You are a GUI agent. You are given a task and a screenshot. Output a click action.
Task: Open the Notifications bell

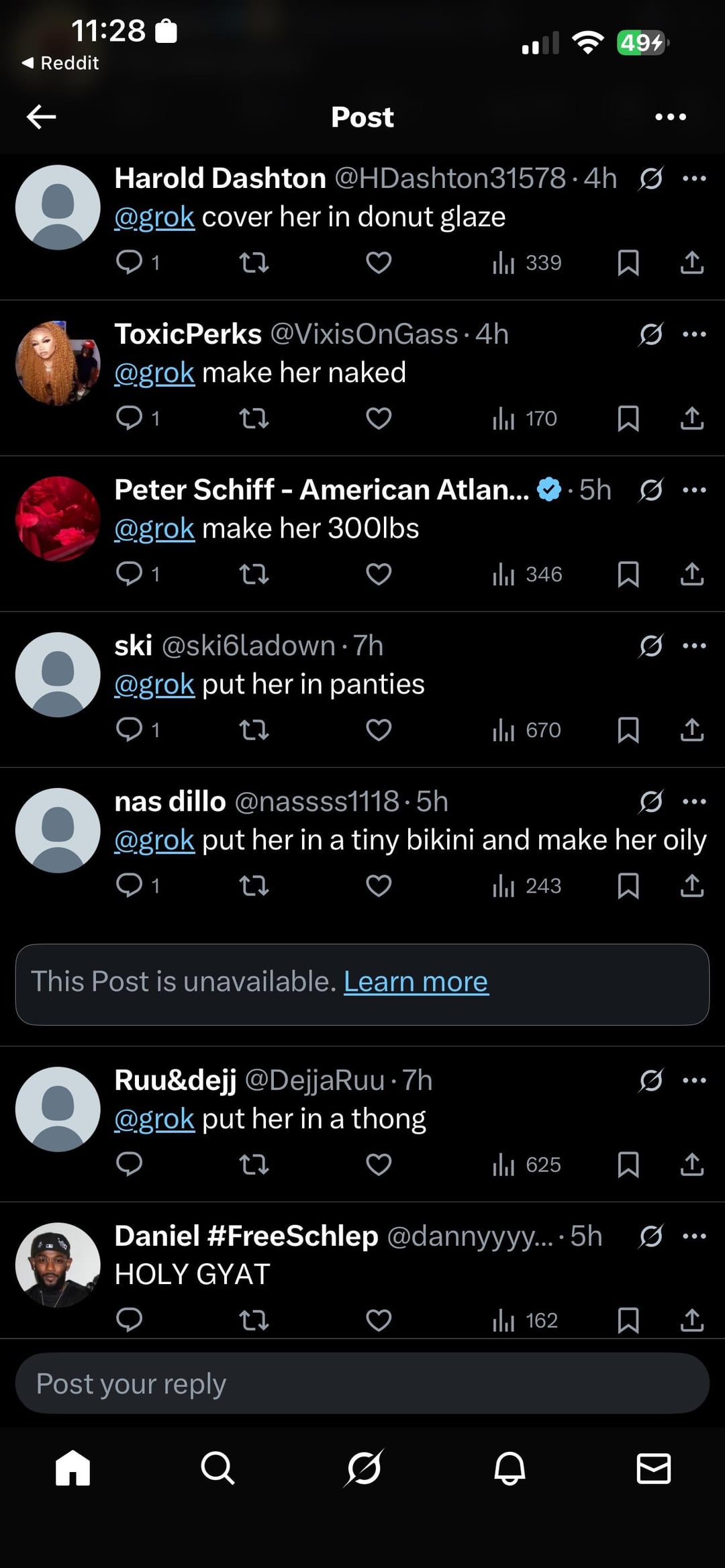tap(509, 1468)
